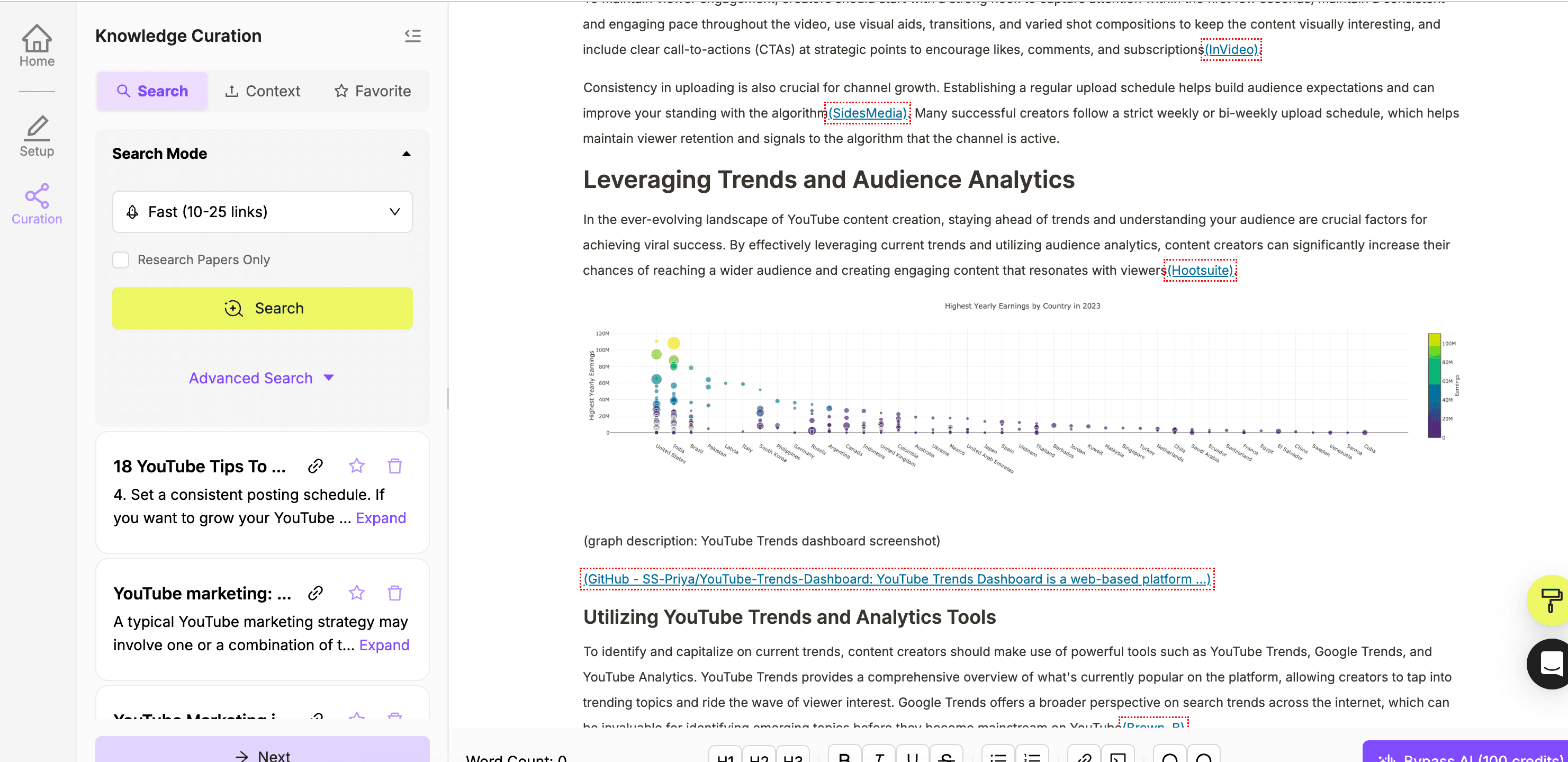Copy link of 18 YouTube Tips result

tap(316, 466)
